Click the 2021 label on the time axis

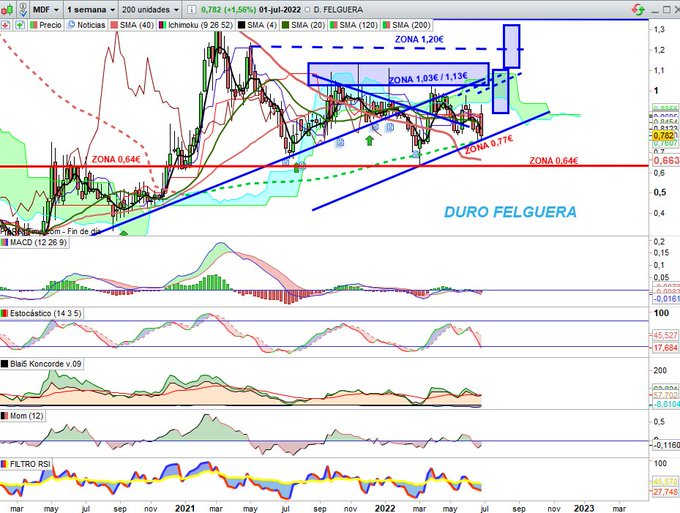coord(185,508)
